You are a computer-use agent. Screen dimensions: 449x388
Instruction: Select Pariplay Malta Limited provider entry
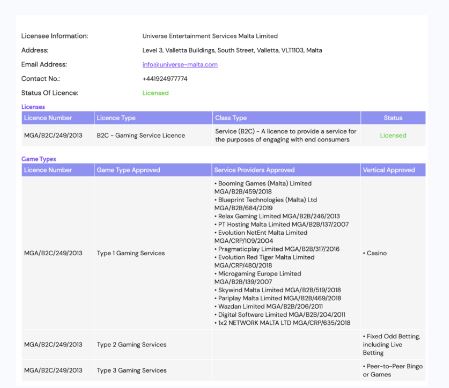tap(277, 298)
